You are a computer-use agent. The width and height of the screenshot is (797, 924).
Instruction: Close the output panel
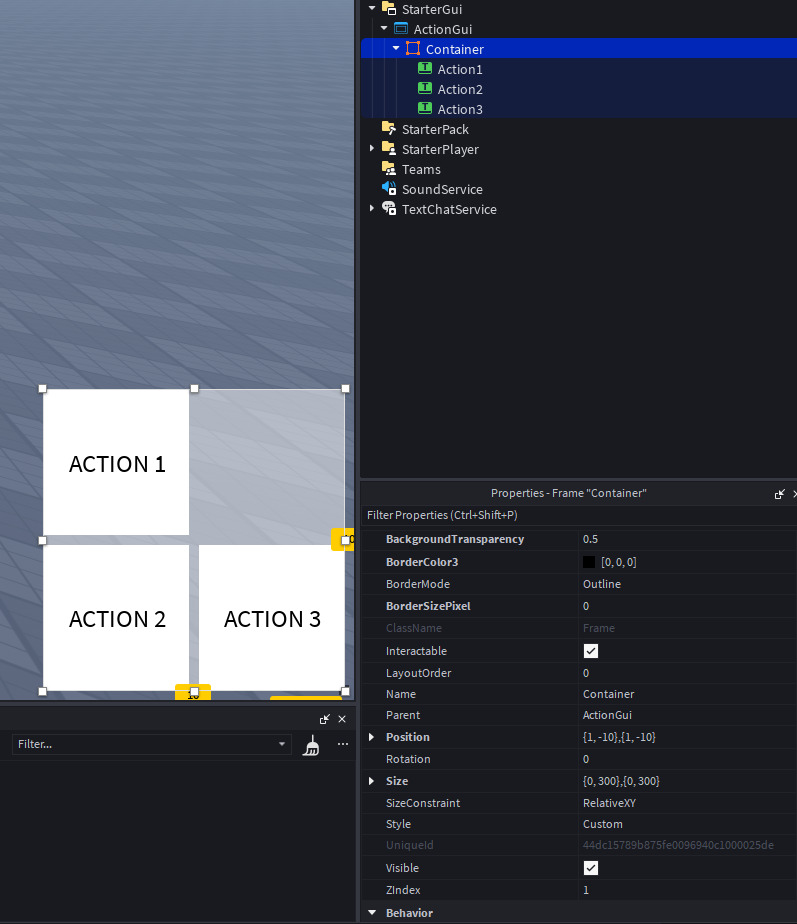tap(342, 719)
